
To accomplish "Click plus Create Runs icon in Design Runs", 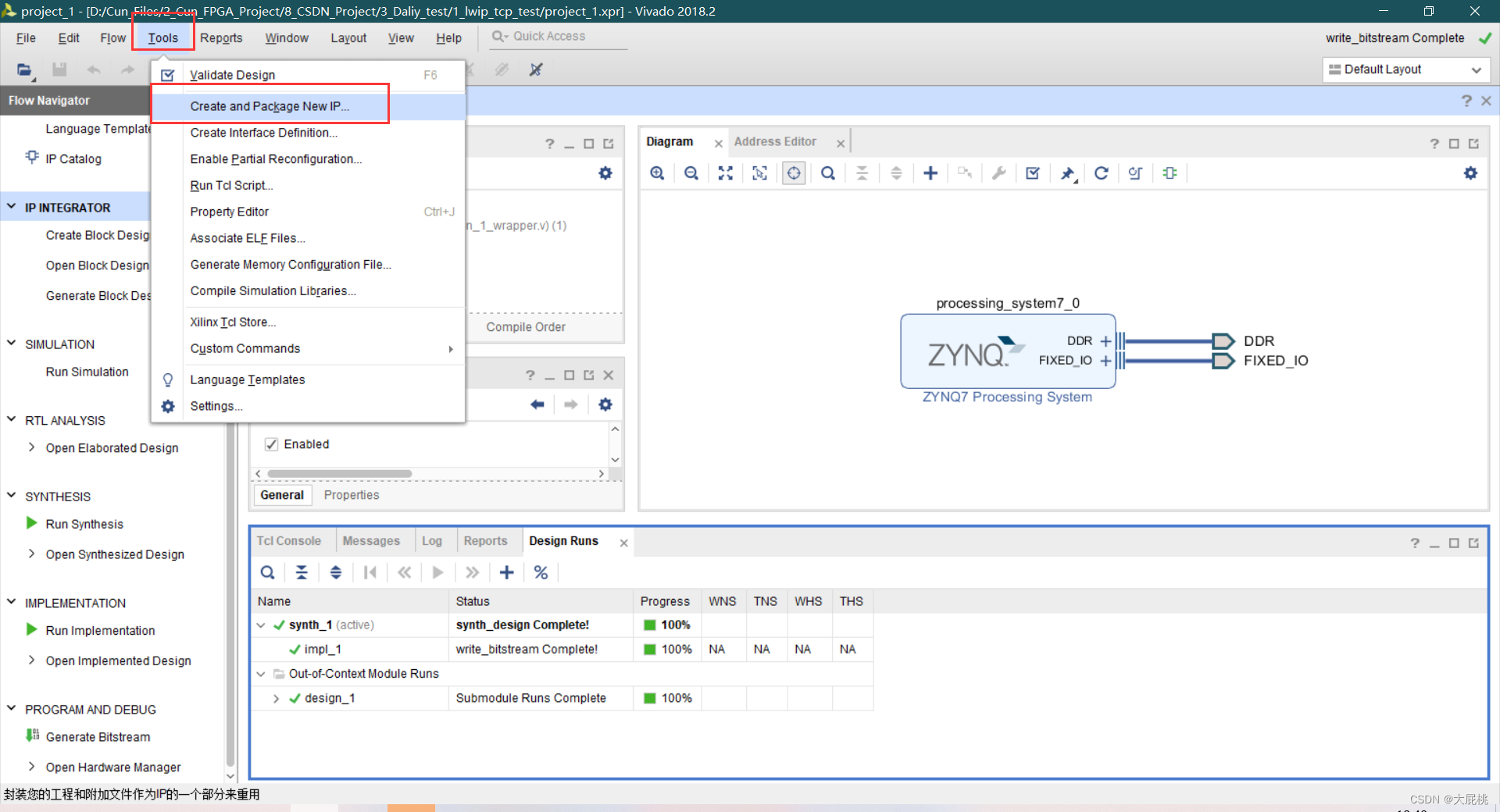I will (x=506, y=573).
